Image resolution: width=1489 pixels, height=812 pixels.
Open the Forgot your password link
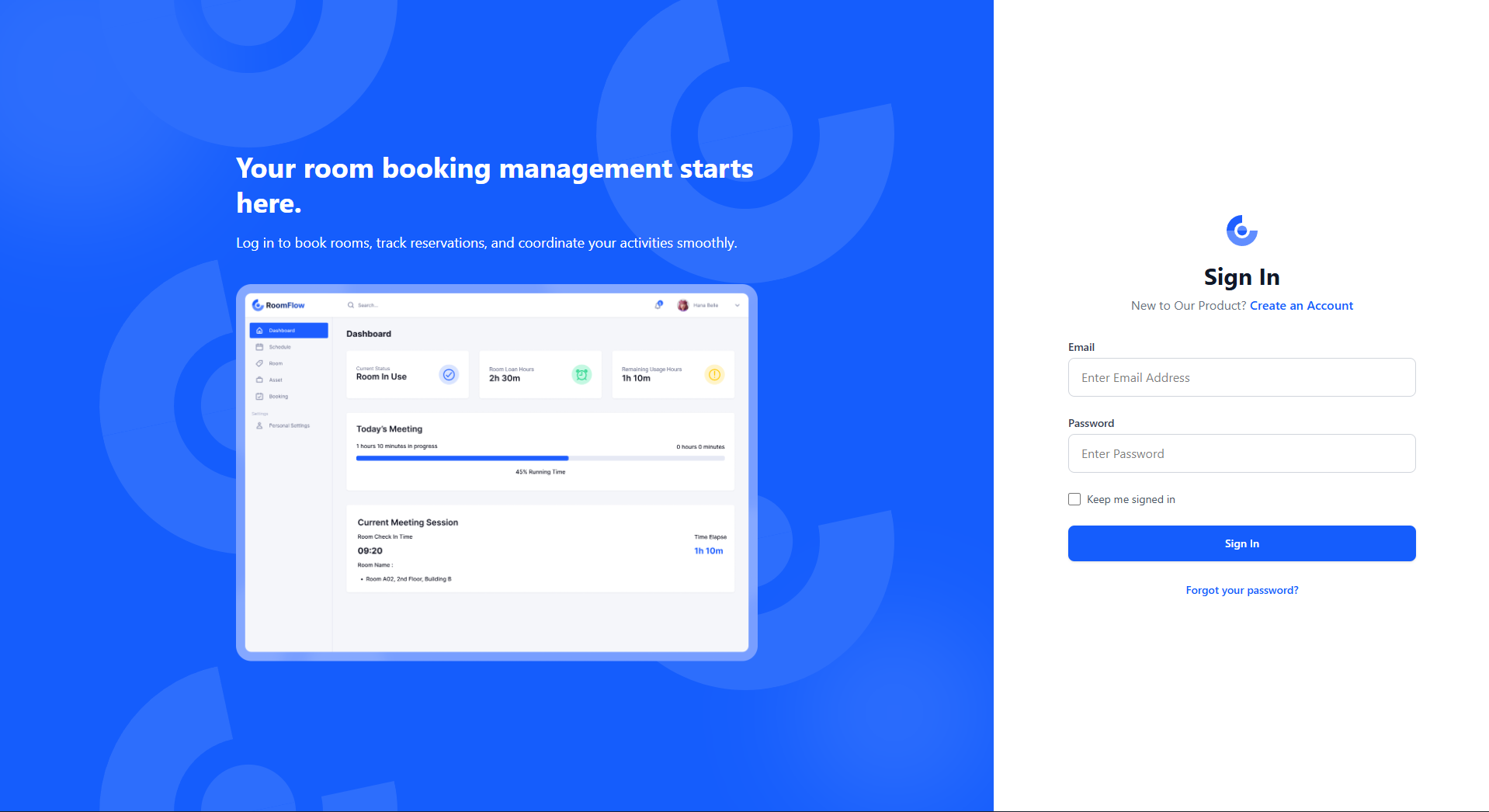pos(1241,591)
